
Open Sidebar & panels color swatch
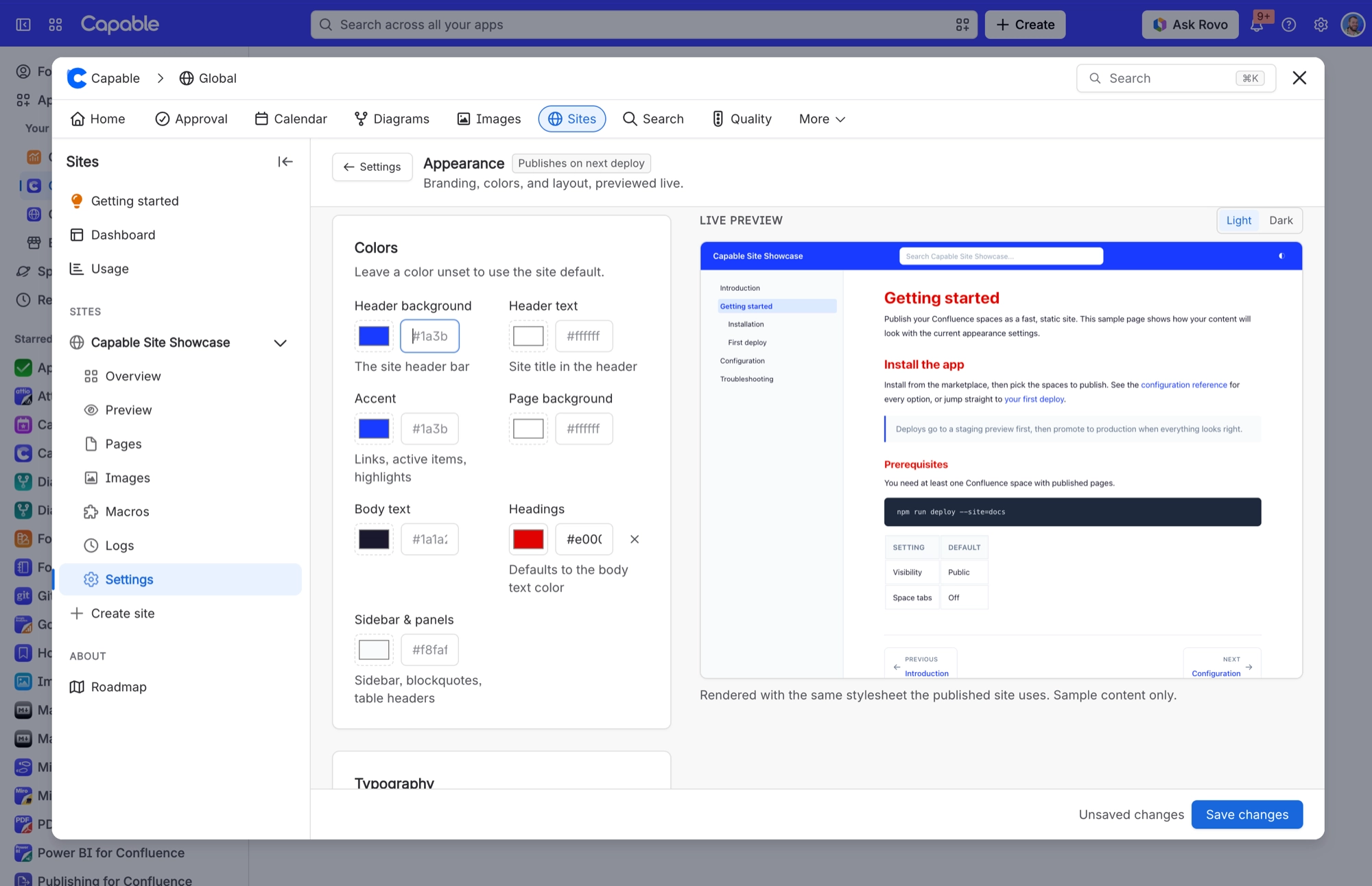[374, 649]
